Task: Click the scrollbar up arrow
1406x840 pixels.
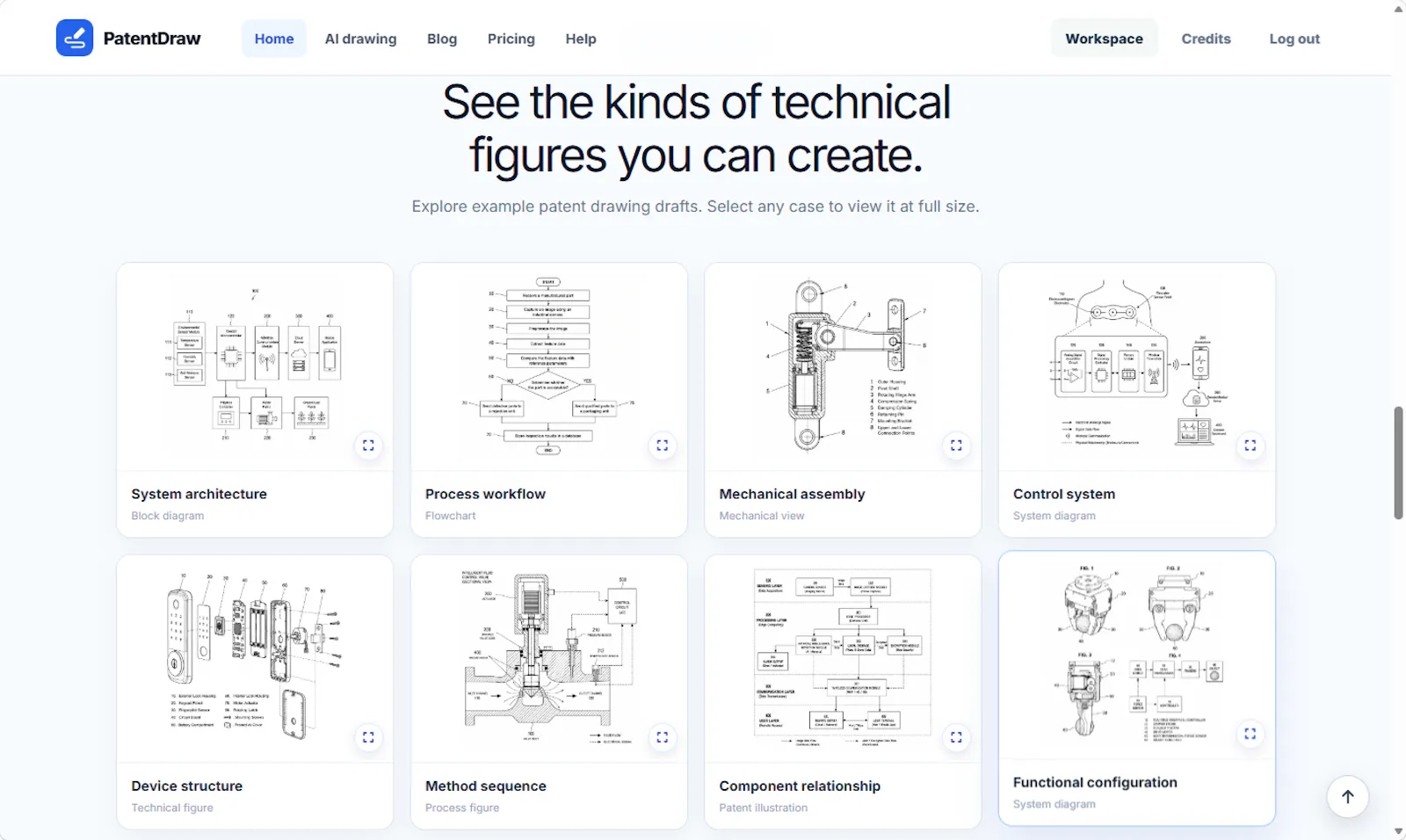Action: [x=1398, y=8]
